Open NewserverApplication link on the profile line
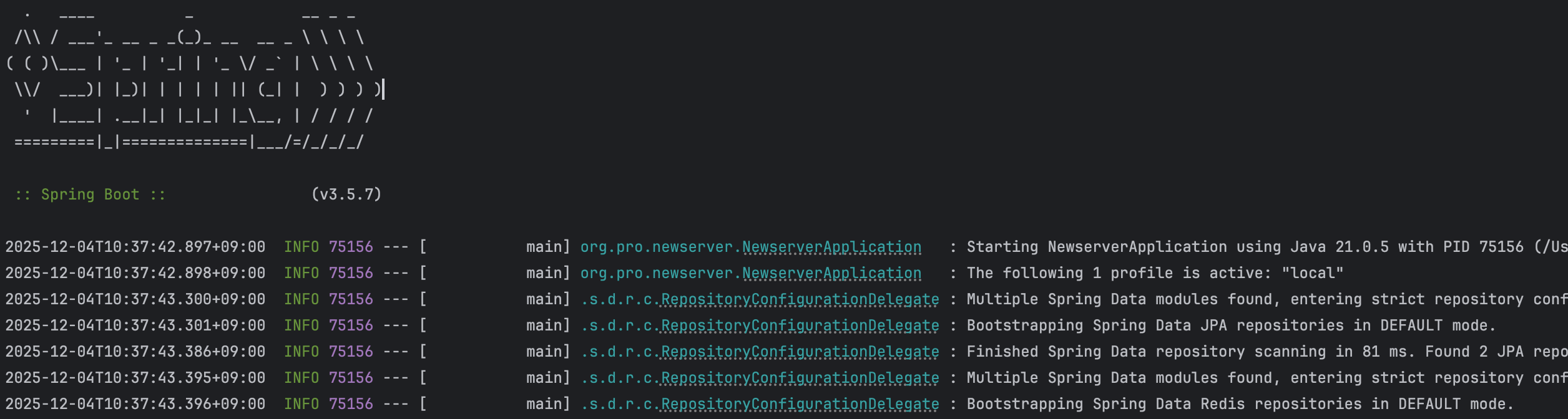Screen dimensions: 1568x419 click(x=831, y=274)
